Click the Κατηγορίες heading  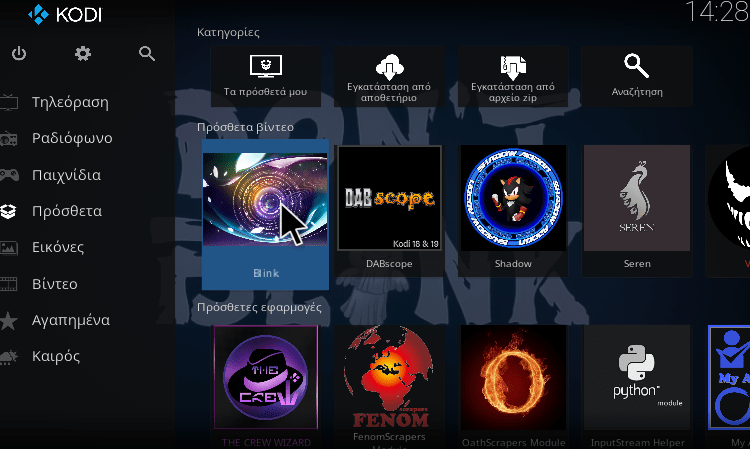point(228,33)
